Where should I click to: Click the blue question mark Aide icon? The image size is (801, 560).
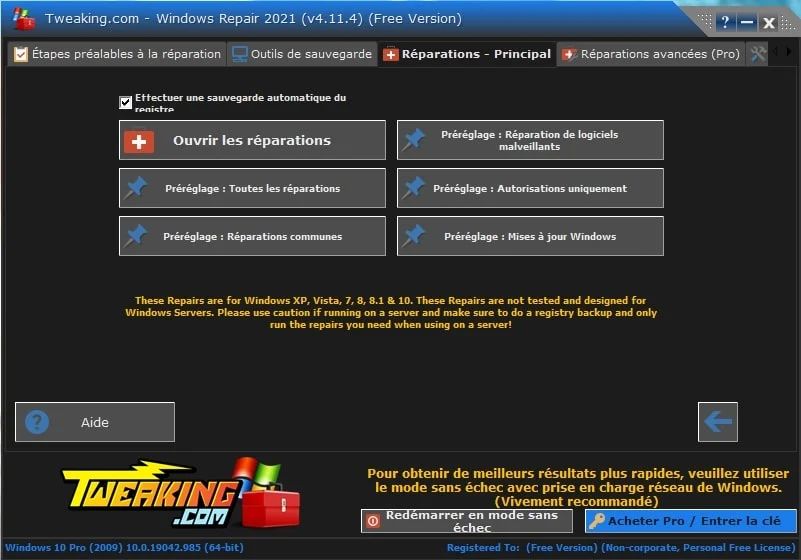[37, 422]
